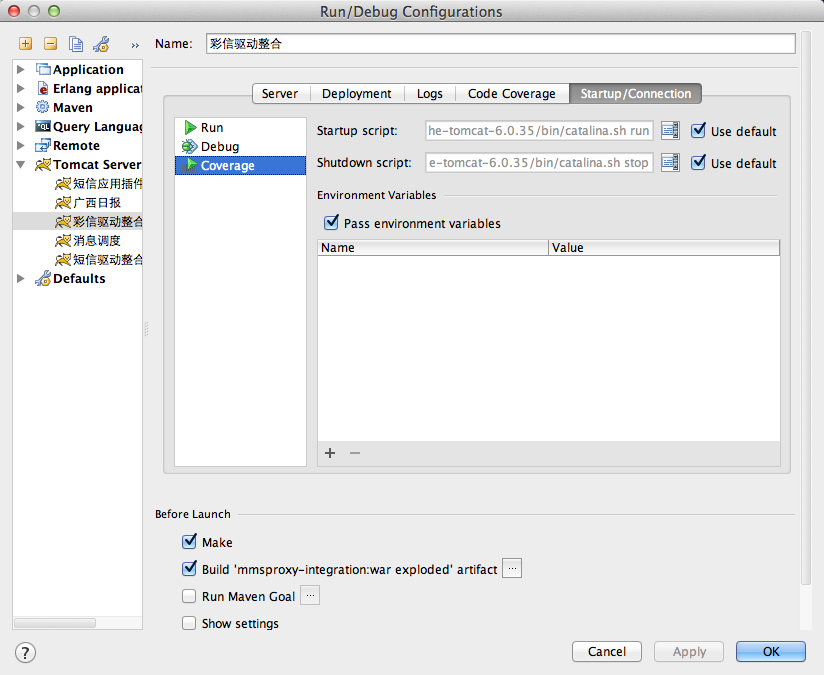This screenshot has width=824, height=675.
Task: Select the 消息调度 configuration
Action: coord(97,240)
